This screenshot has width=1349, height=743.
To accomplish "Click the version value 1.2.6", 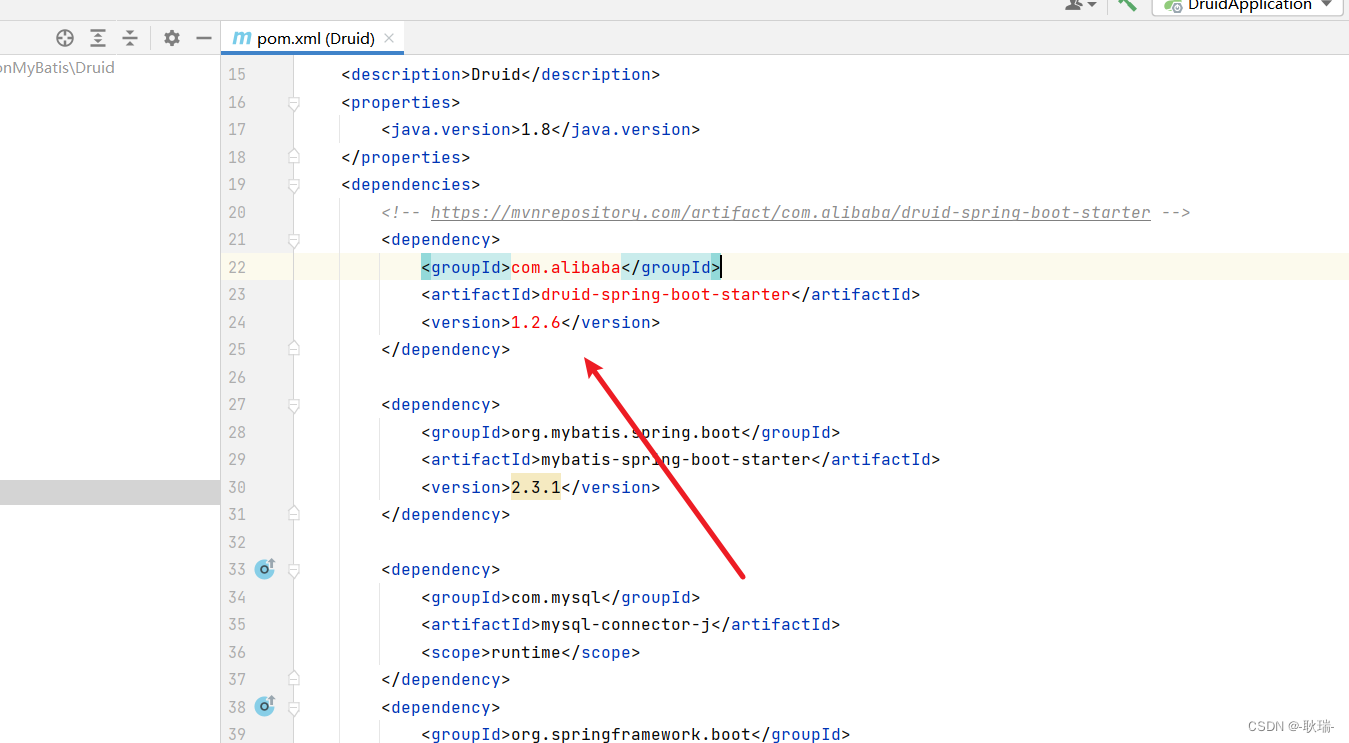I will click(x=536, y=322).
